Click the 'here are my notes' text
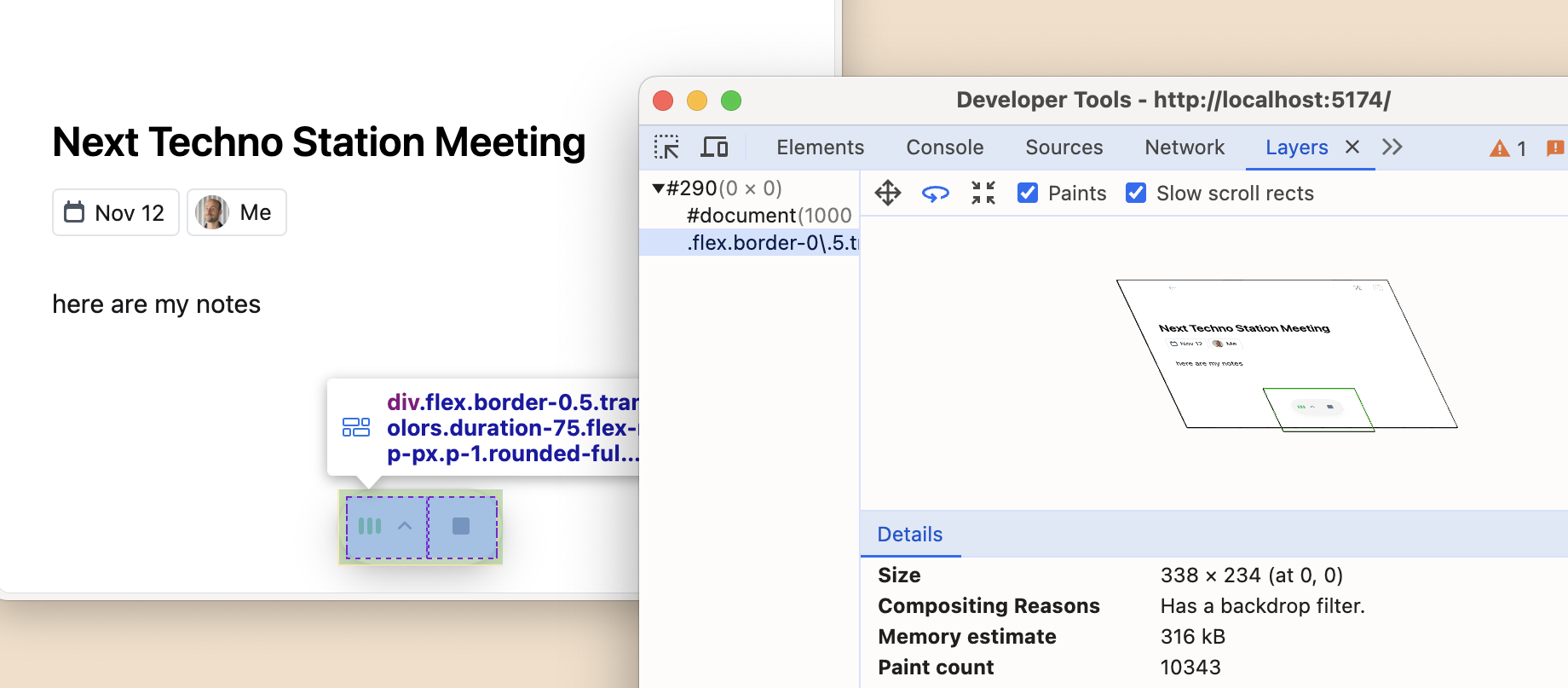 (156, 304)
